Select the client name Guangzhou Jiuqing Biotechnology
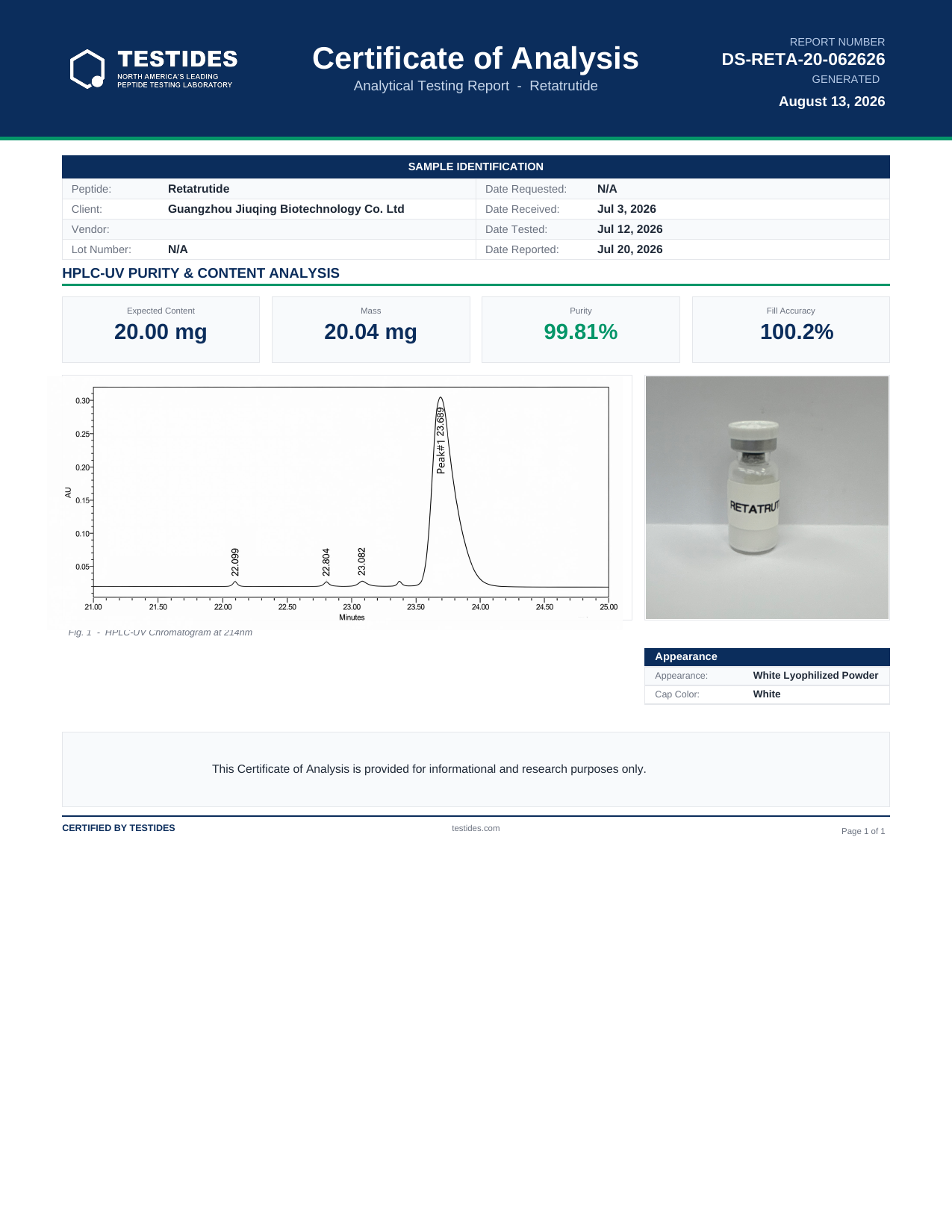This screenshot has height=1232, width=952. click(286, 209)
